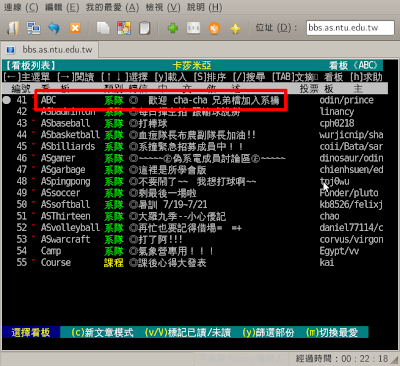Click the 暑訓 7/19-7/21 description
This screenshot has width=400, height=366.
coord(168,204)
